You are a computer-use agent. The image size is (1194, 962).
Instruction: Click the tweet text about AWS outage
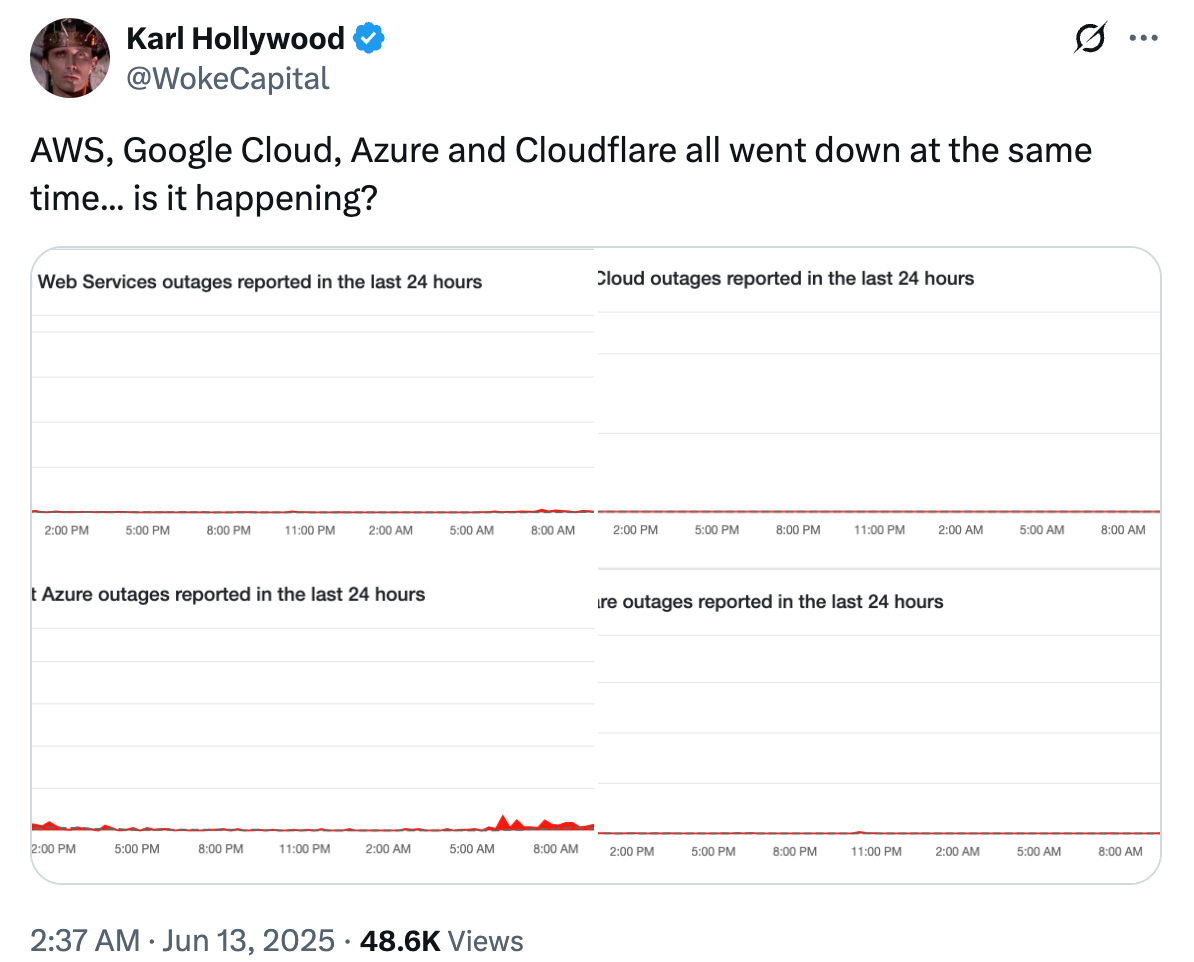(x=561, y=174)
